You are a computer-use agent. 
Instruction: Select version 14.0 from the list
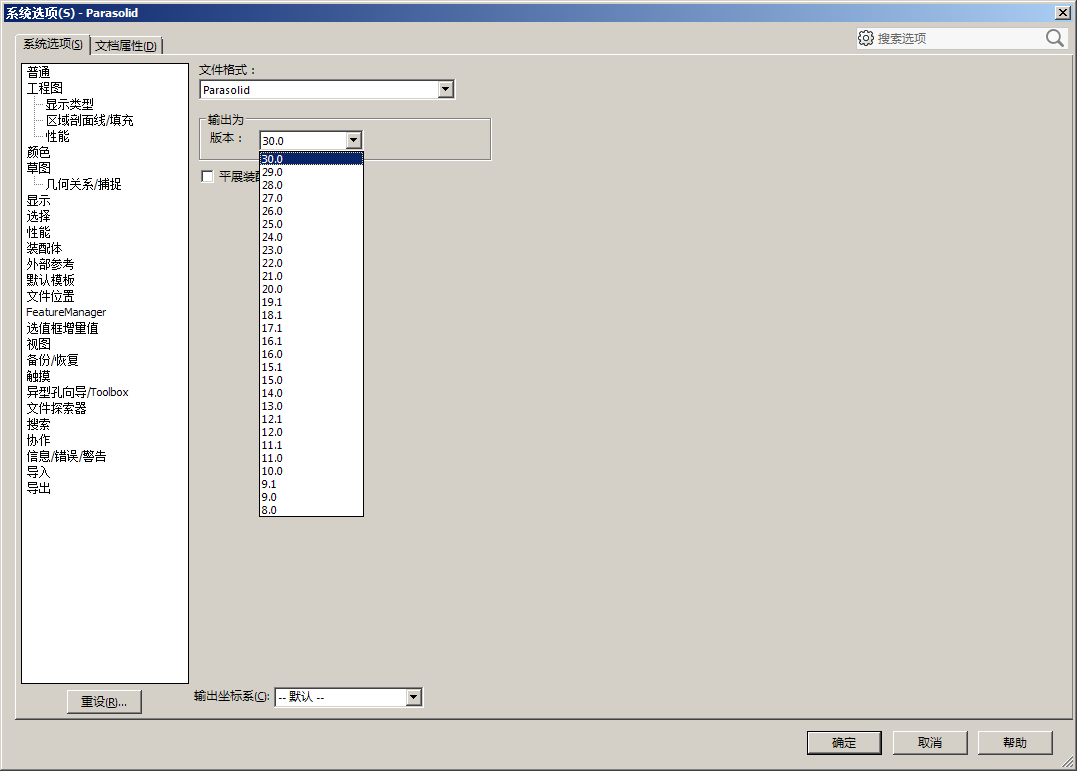(311, 393)
